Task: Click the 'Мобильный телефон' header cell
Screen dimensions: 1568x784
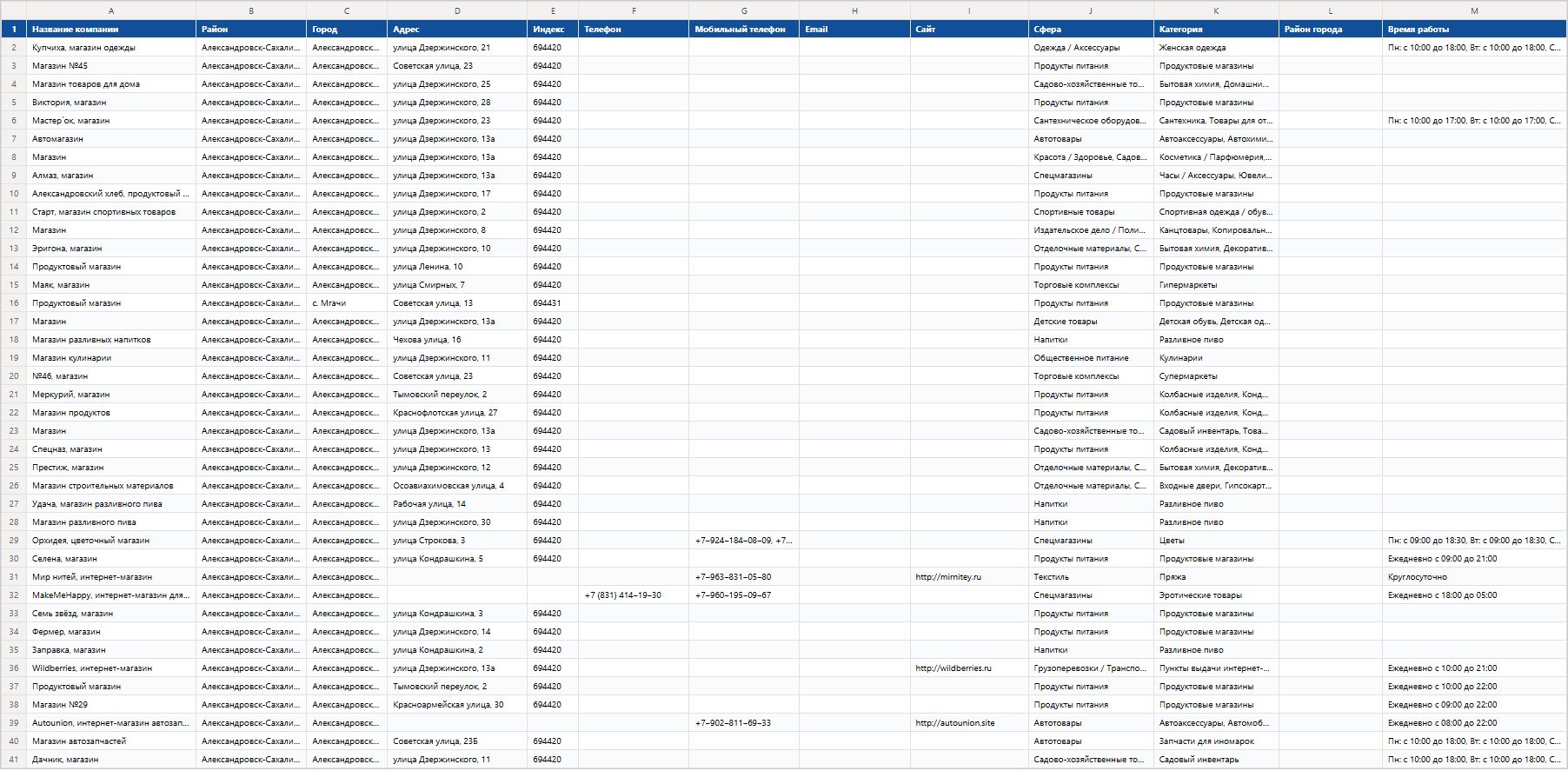Action: [x=744, y=29]
